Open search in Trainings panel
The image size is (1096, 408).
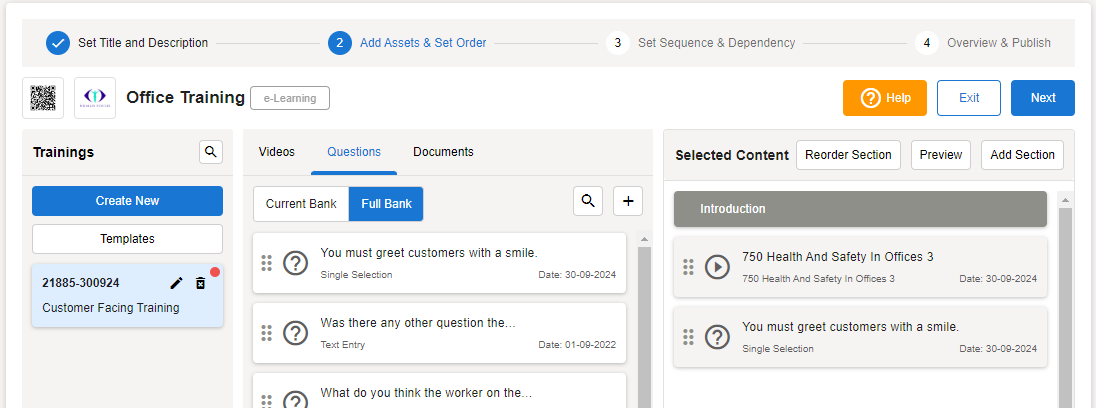click(210, 152)
